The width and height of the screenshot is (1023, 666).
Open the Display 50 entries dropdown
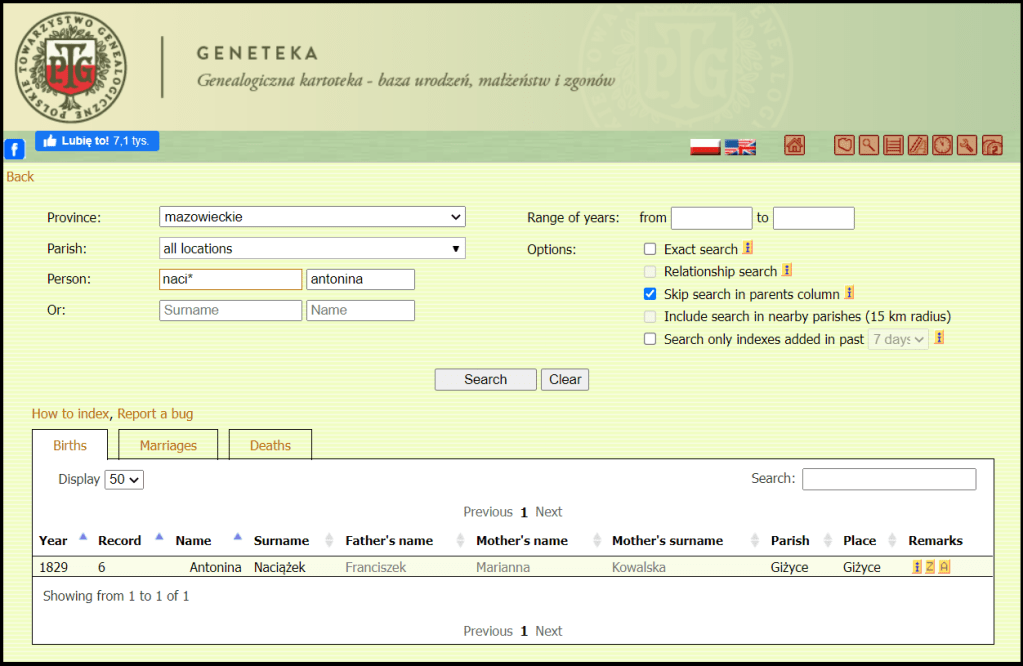[x=125, y=479]
